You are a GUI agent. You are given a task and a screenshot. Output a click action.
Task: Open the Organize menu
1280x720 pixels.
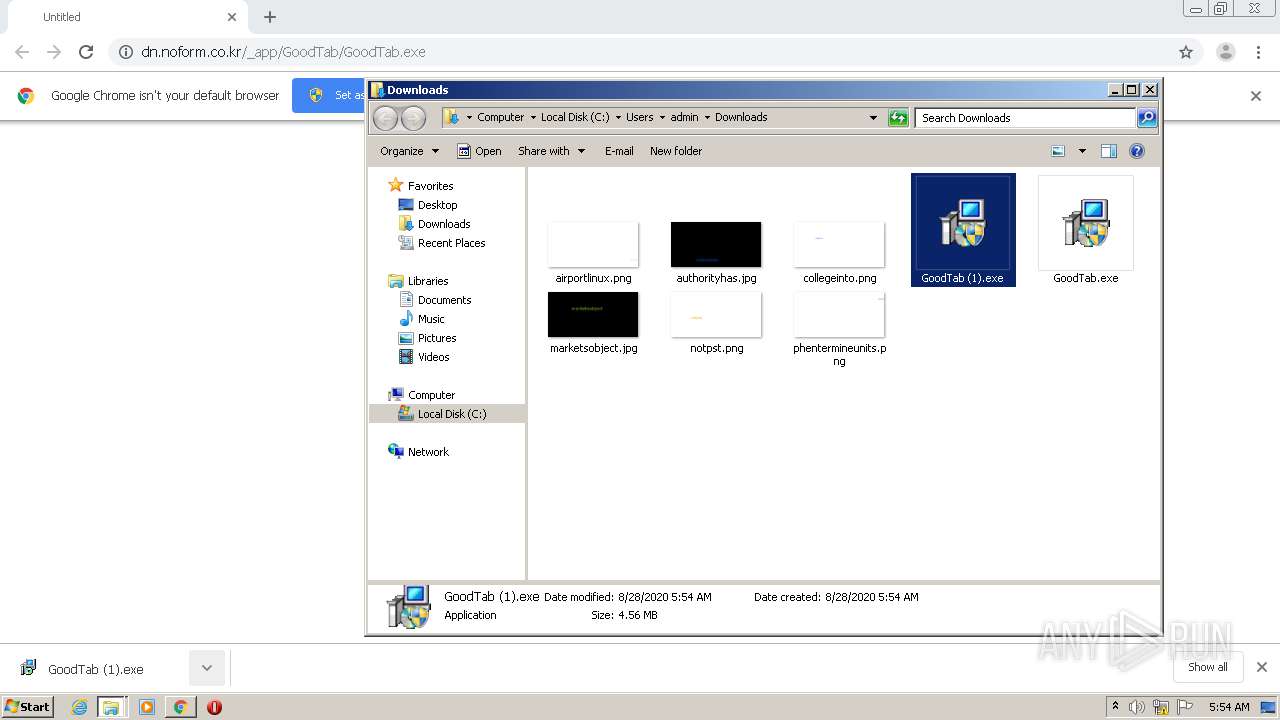[409, 151]
